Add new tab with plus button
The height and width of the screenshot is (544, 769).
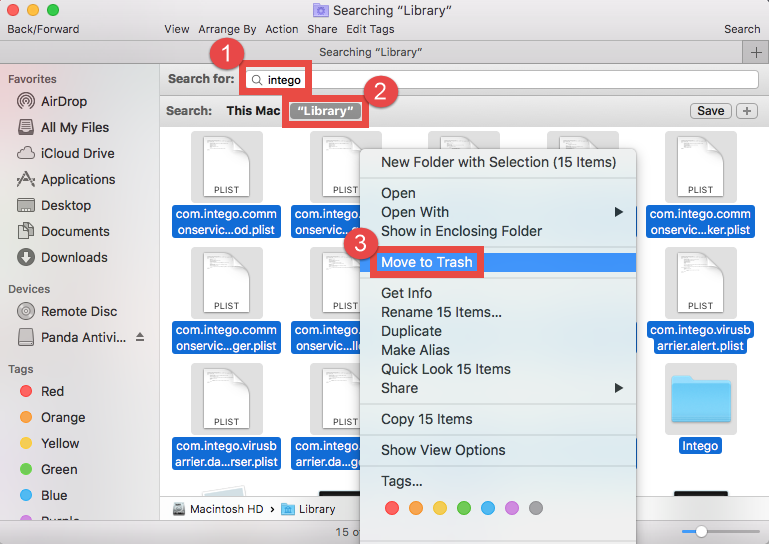point(756,52)
